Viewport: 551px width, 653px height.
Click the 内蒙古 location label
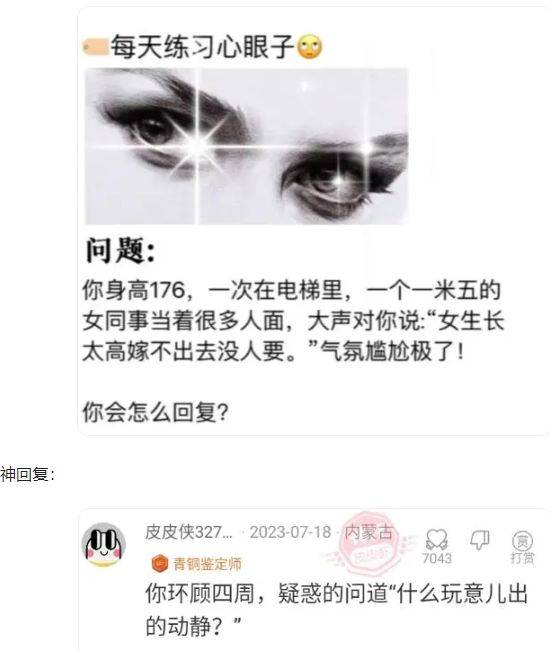[369, 532]
